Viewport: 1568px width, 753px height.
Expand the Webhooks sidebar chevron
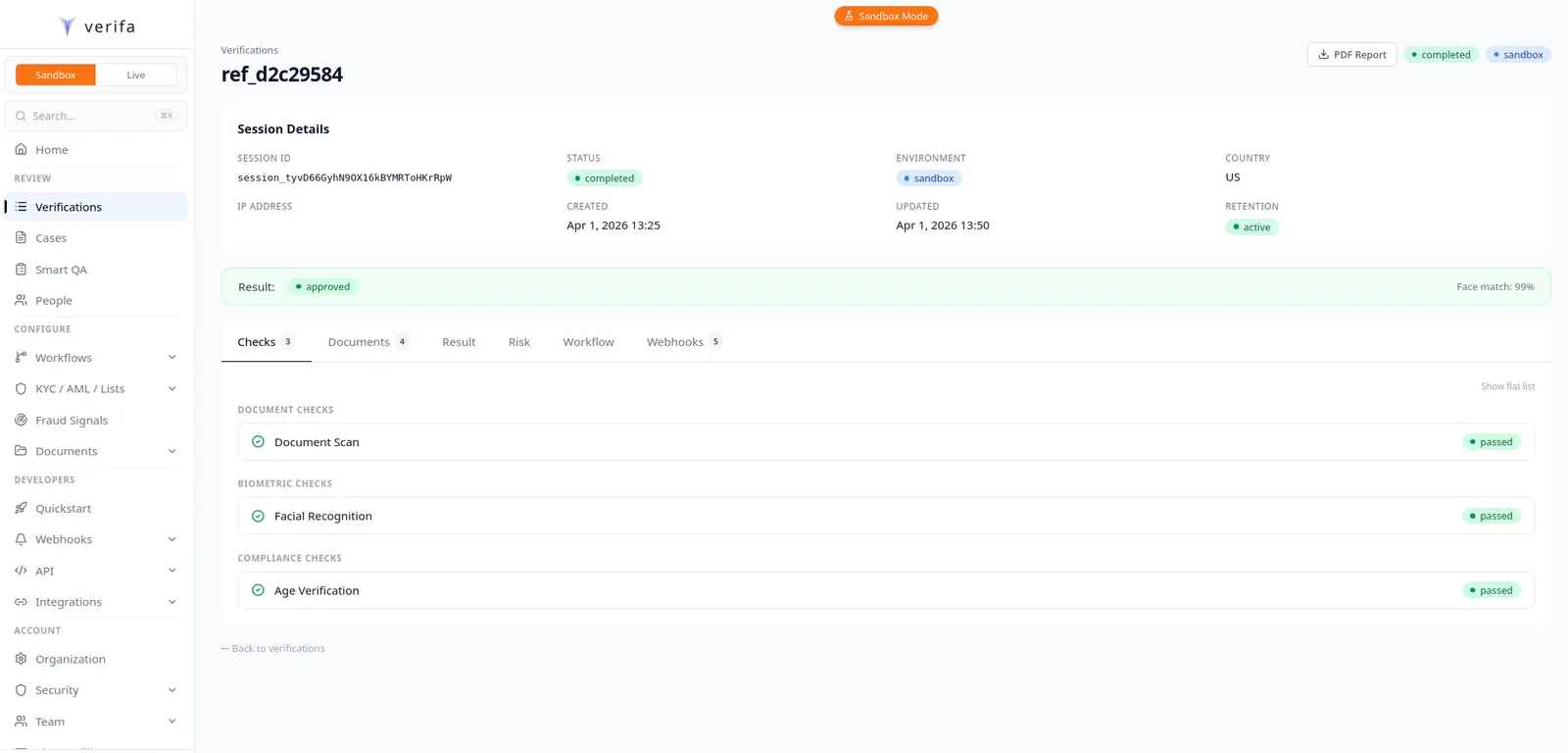(x=172, y=539)
